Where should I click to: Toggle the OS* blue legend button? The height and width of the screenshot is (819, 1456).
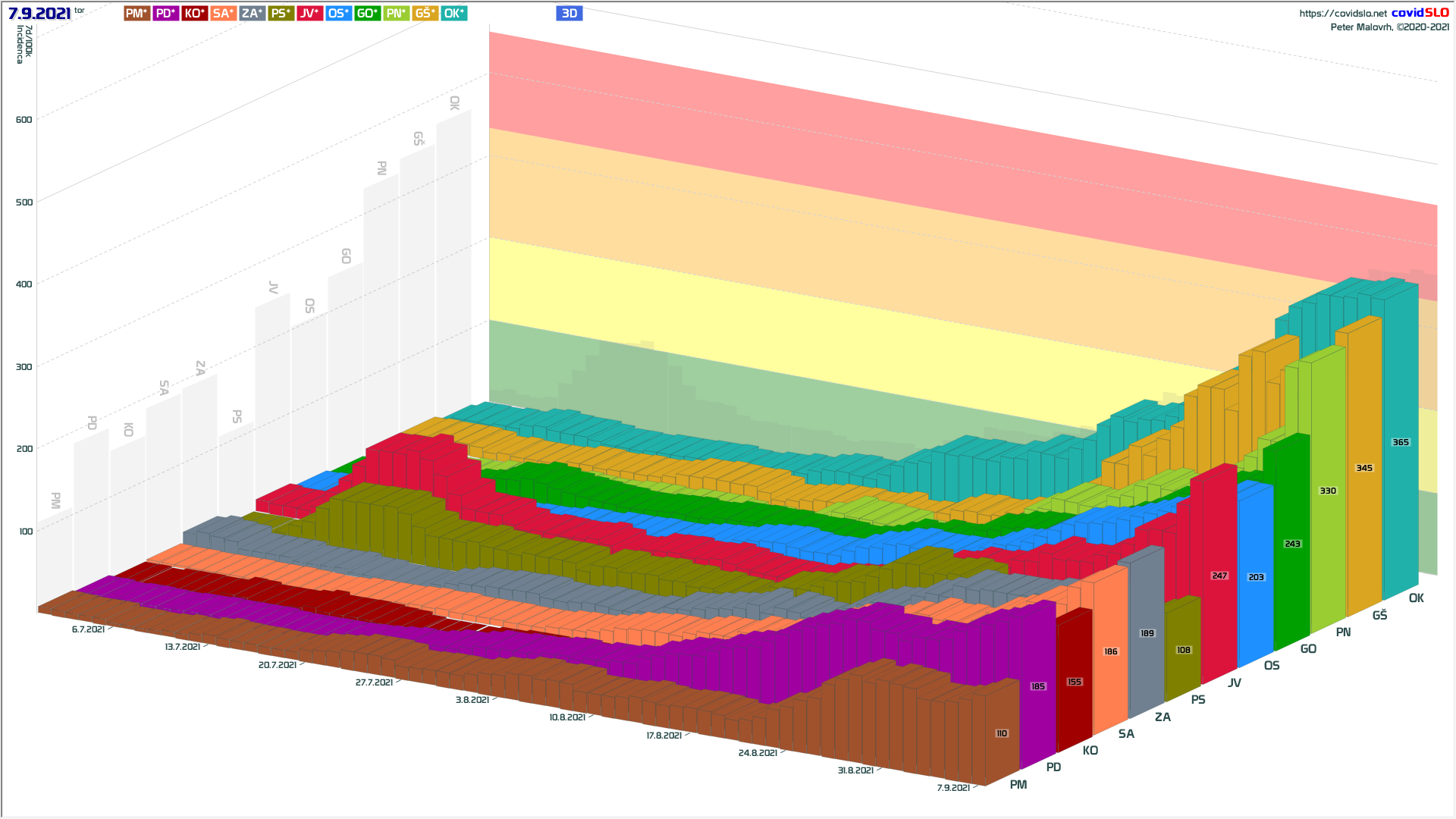click(x=338, y=14)
